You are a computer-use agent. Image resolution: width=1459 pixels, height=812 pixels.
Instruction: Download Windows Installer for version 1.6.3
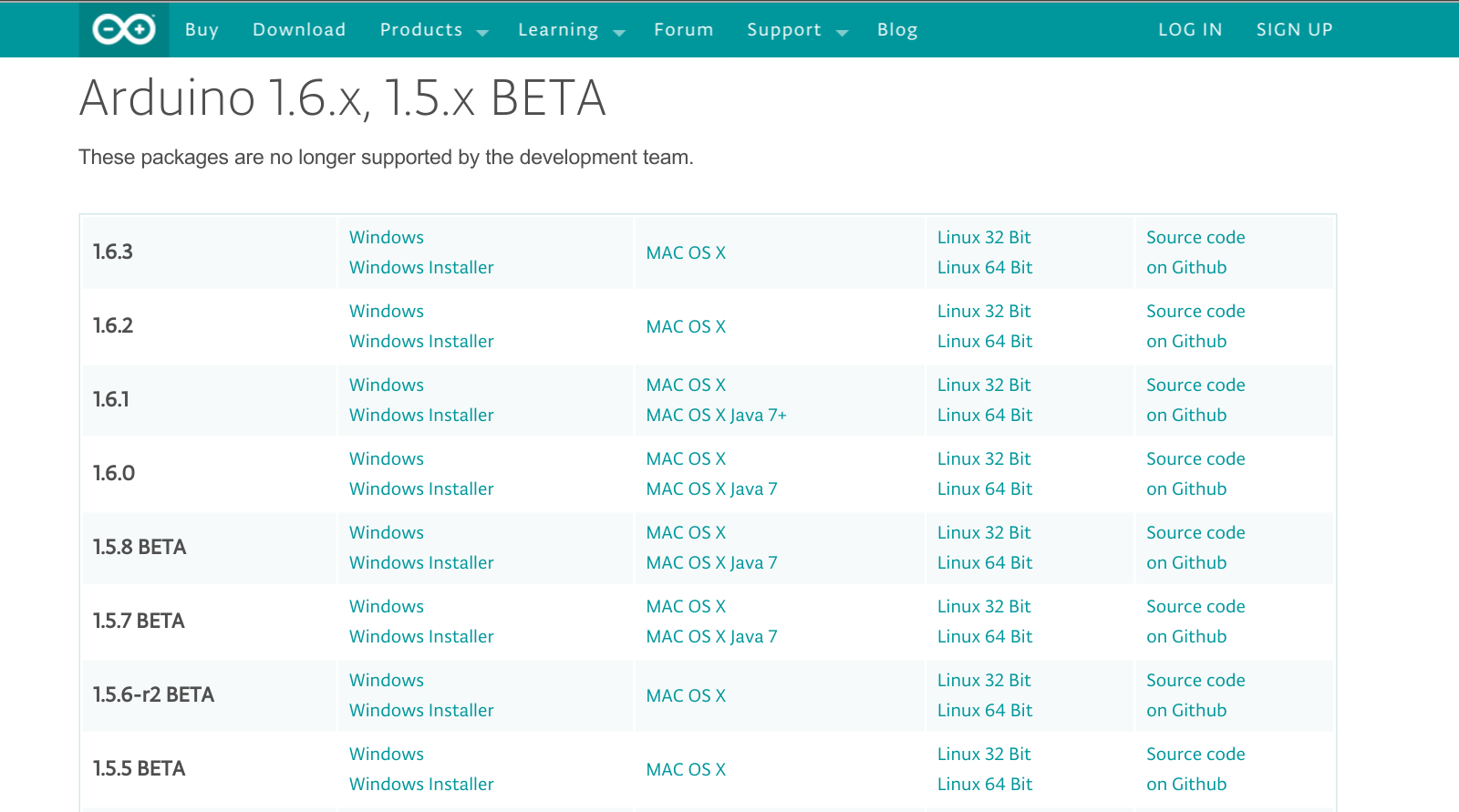(x=421, y=268)
